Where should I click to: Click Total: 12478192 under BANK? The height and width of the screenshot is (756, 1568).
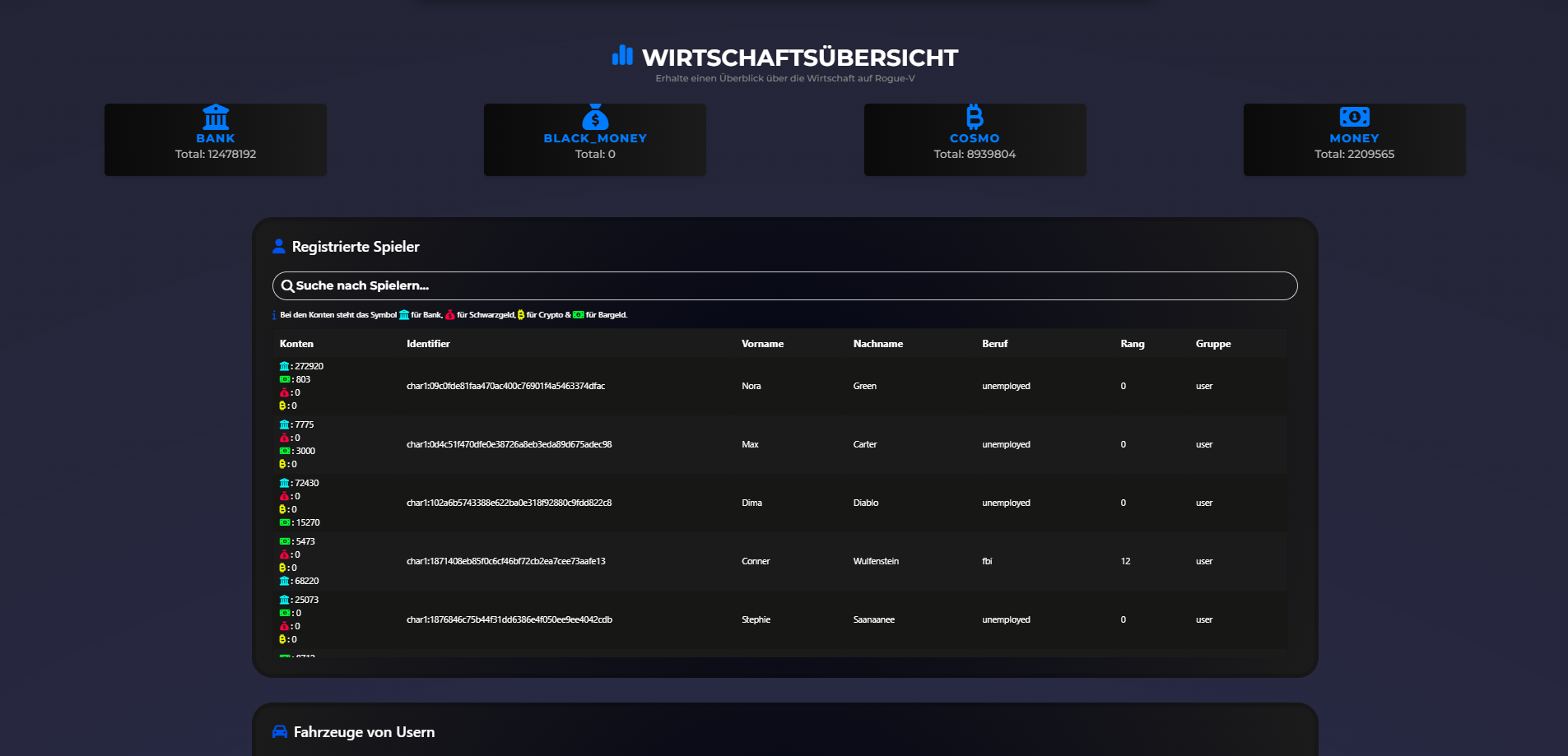pos(216,154)
